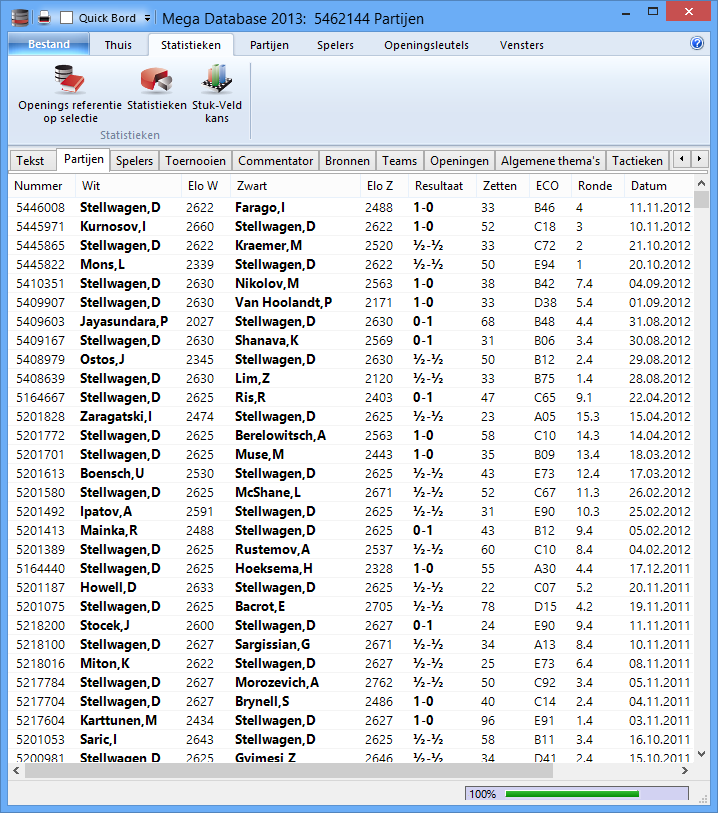Select the game against Morozevich,A
Screen dimensions: 718x813
351,682
